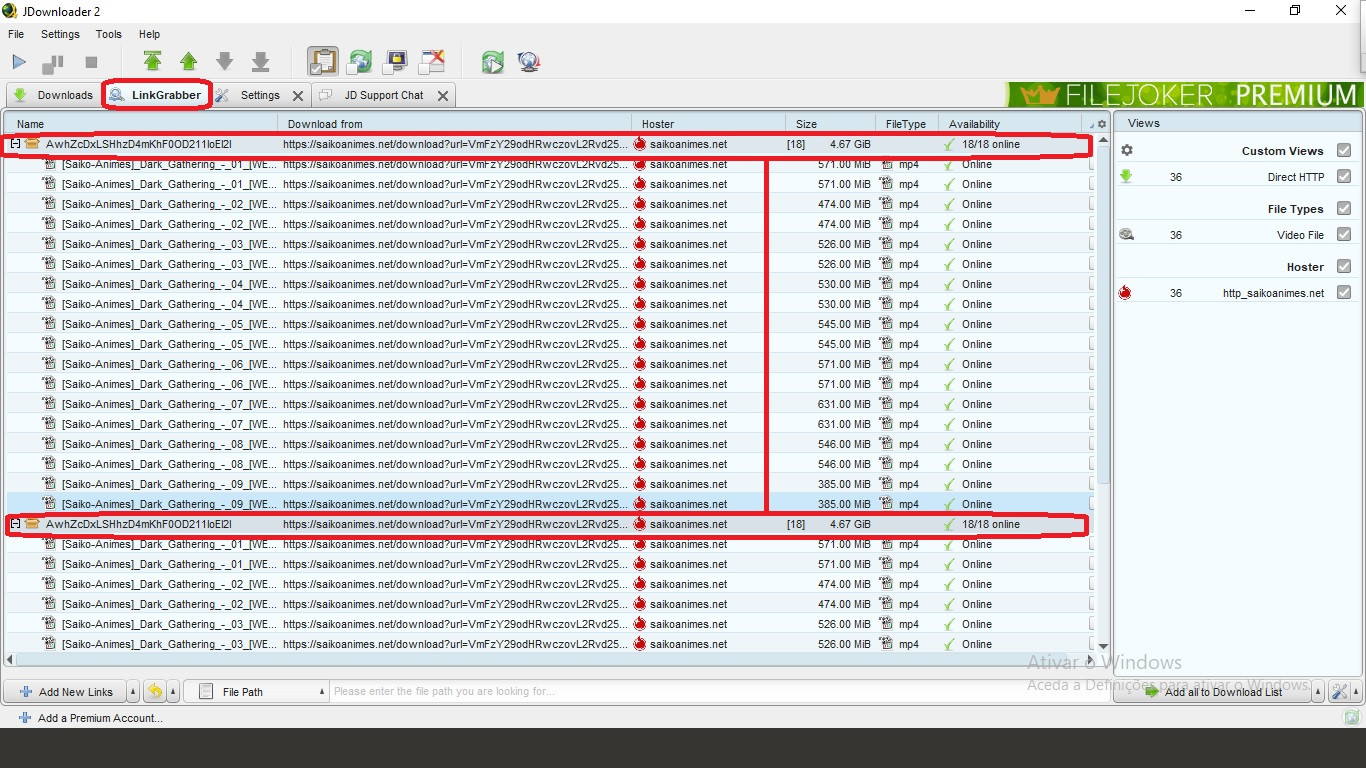Move selection down with gray down arrow
The width and height of the screenshot is (1366, 768).
[224, 62]
